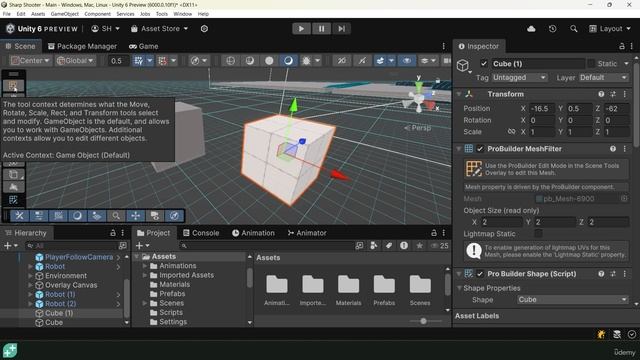Image resolution: width=640 pixels, height=360 pixels.
Task: Expand the Imported Assets folder in the Project tree
Action: pos(144,276)
